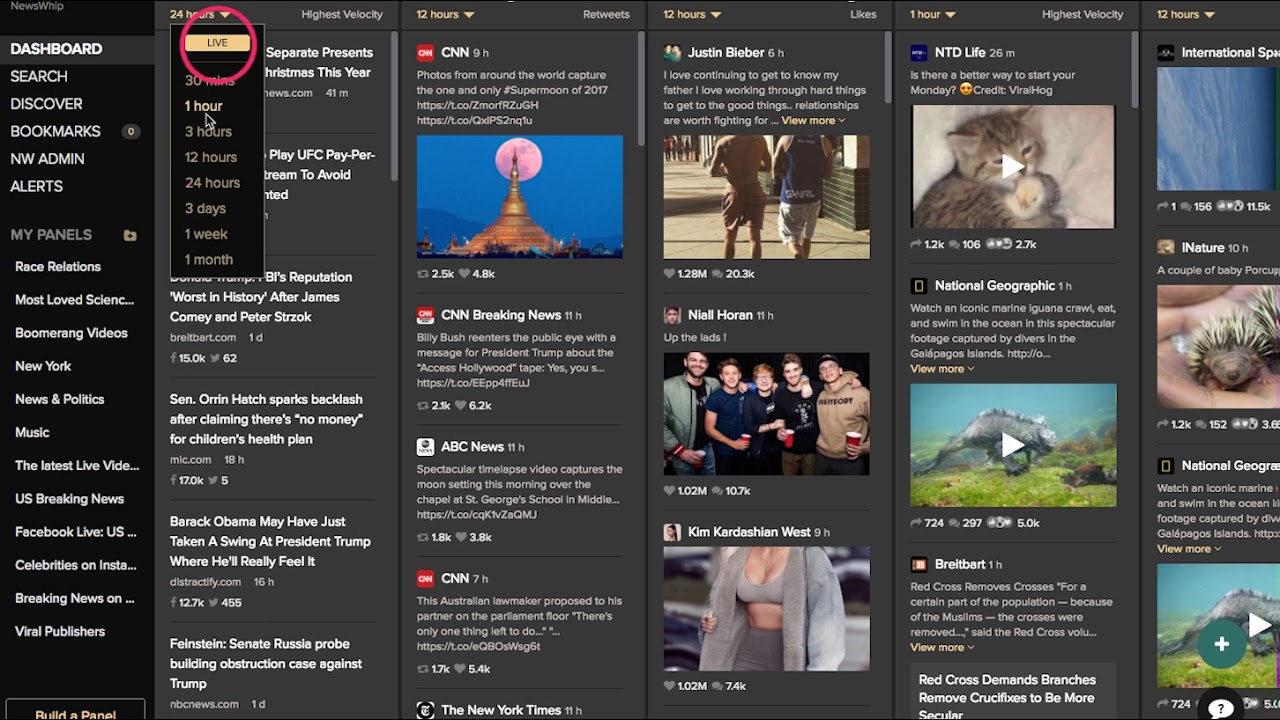Click the green plus add button
Image resolution: width=1280 pixels, height=720 pixels.
(x=1222, y=644)
